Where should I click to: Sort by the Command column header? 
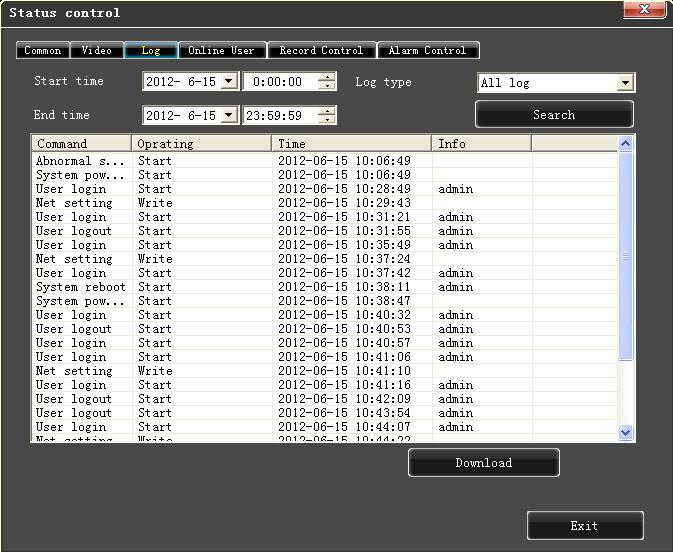pyautogui.click(x=81, y=143)
